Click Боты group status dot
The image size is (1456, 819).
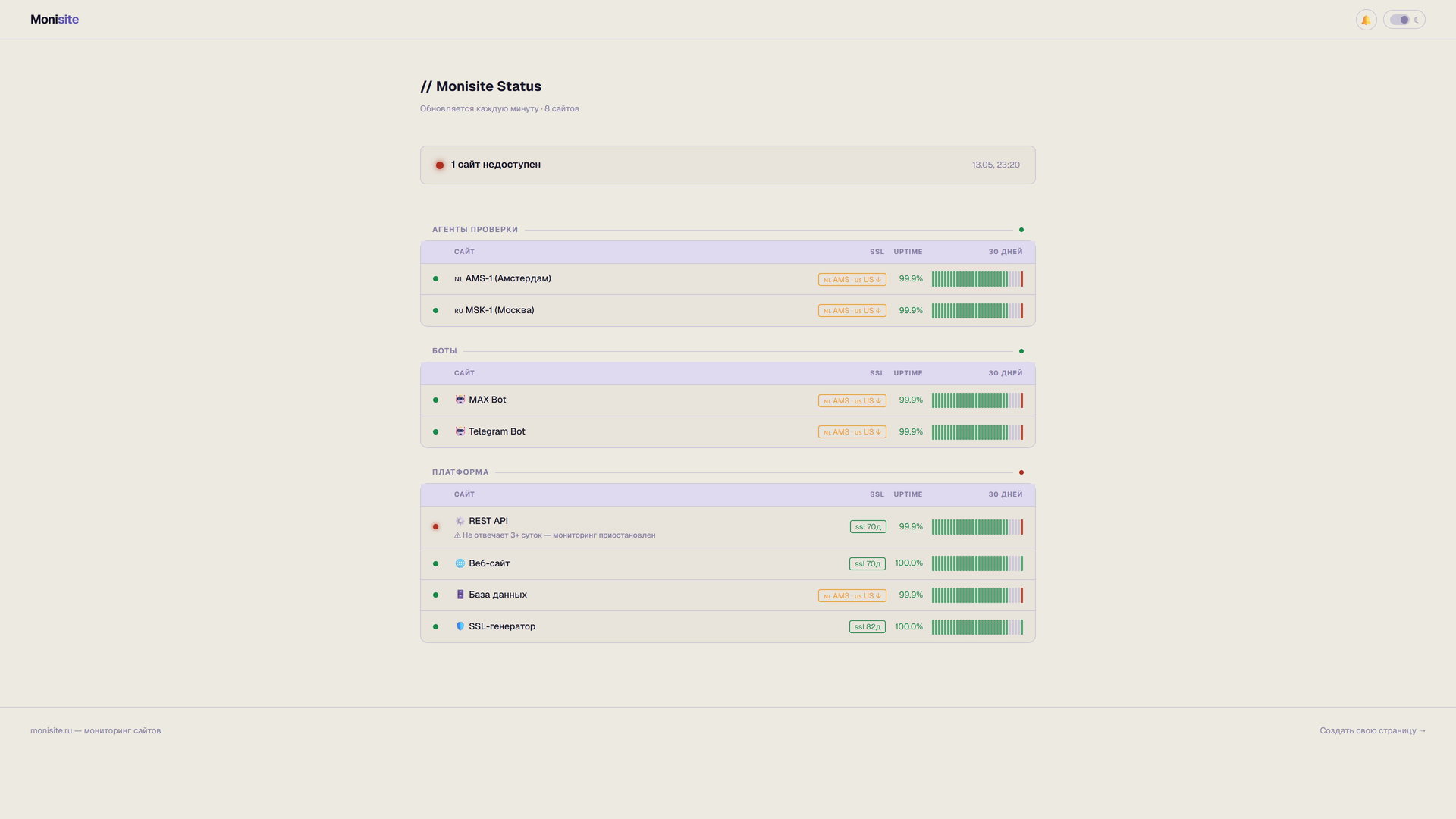click(1021, 351)
